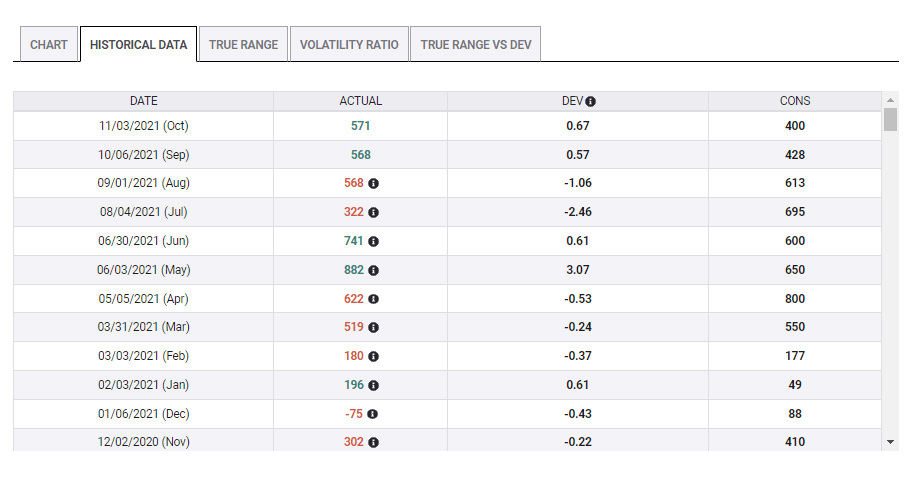Click info icon beside 741 June actual
The height and width of the screenshot is (496, 918).
[x=374, y=241]
